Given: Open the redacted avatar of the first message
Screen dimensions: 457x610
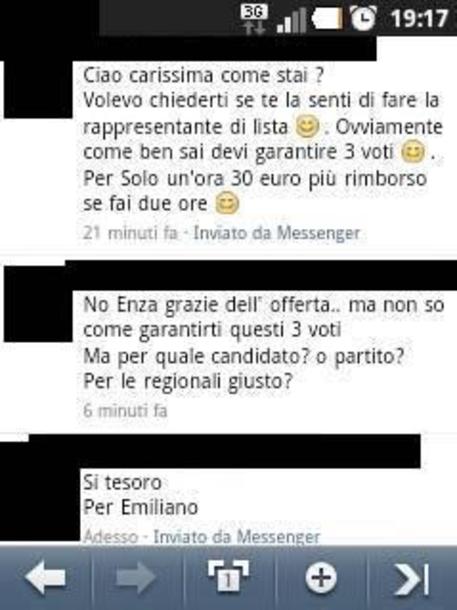Looking at the screenshot, I should [38, 89].
